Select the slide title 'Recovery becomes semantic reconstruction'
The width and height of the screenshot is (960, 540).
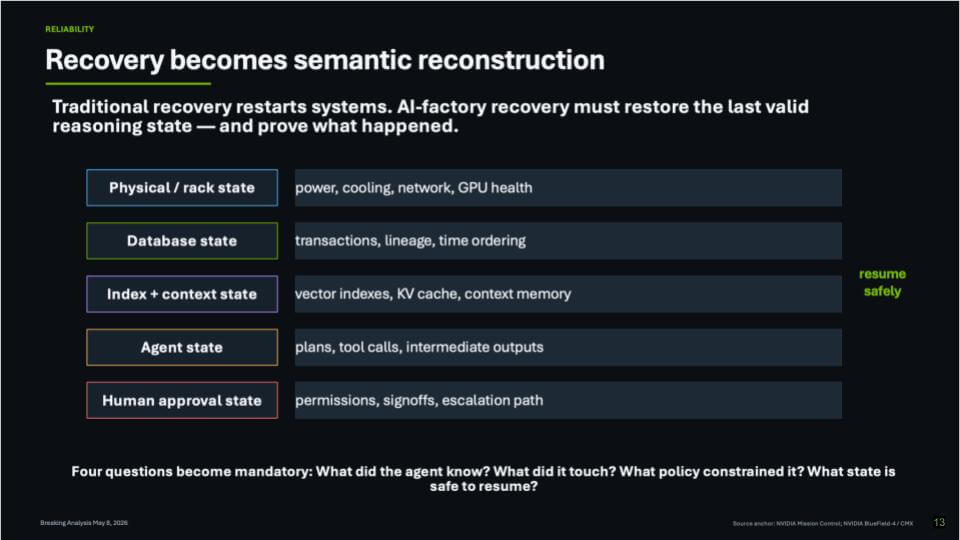point(324,60)
